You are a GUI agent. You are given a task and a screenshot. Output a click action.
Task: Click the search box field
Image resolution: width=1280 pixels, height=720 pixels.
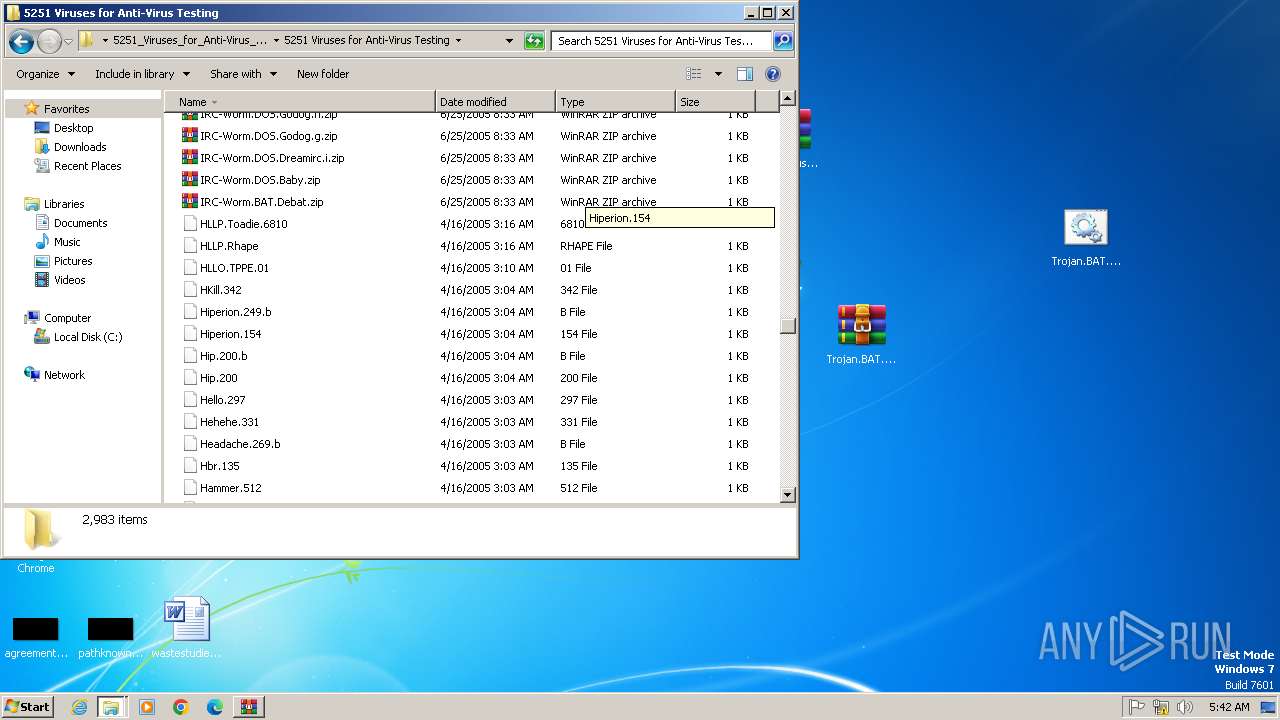(660, 41)
